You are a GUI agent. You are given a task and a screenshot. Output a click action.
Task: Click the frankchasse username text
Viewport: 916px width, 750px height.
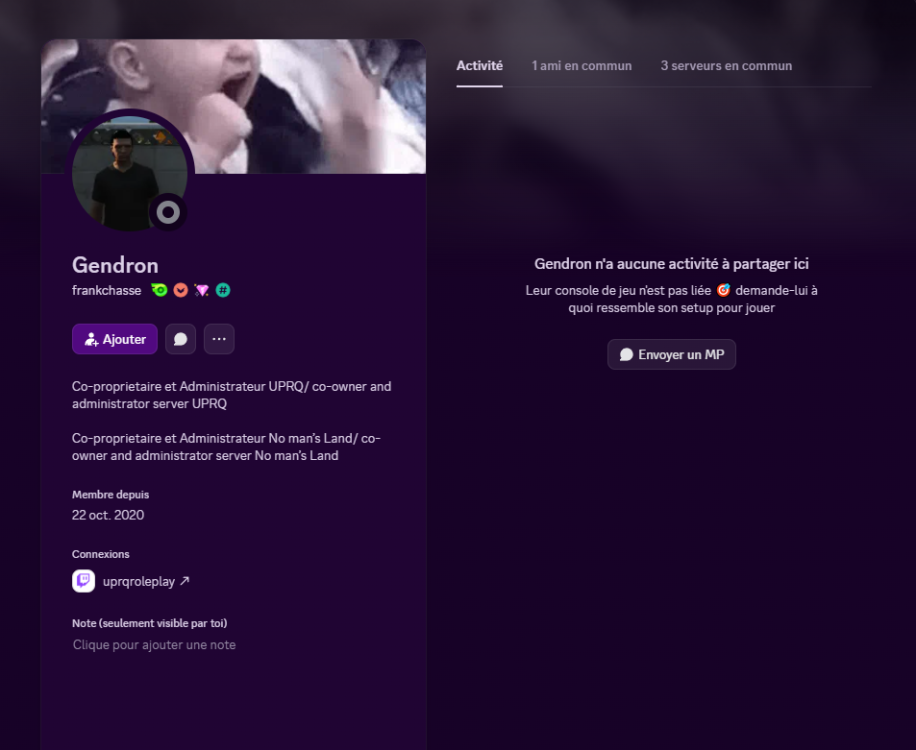point(106,290)
